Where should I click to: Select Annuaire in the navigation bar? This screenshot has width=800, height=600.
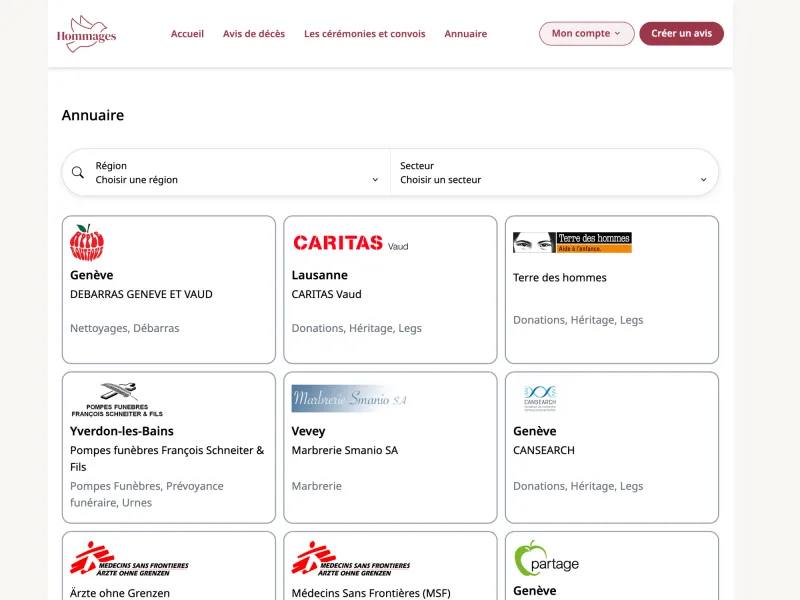click(466, 34)
